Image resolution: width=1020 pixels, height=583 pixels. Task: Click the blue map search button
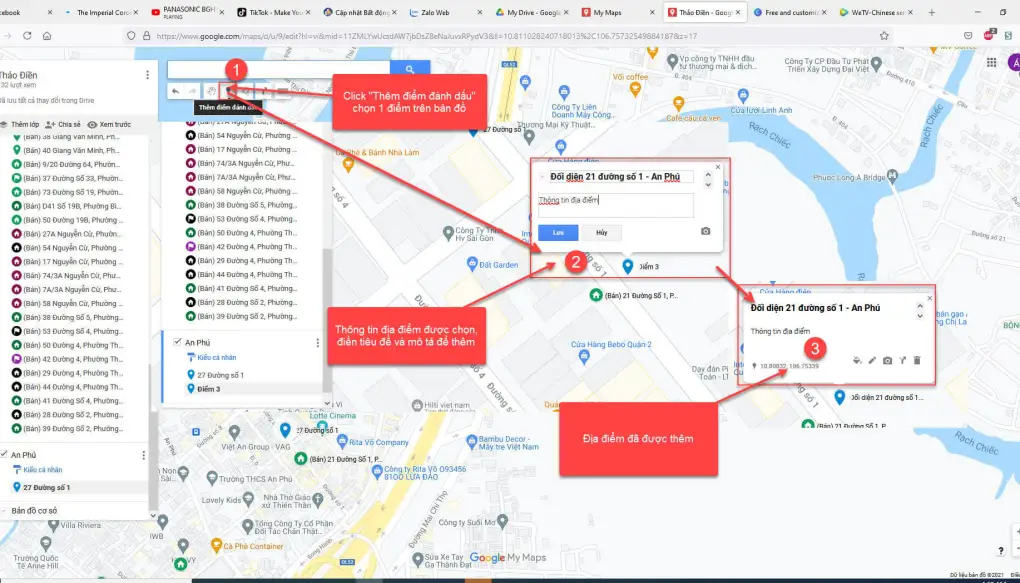coord(409,69)
